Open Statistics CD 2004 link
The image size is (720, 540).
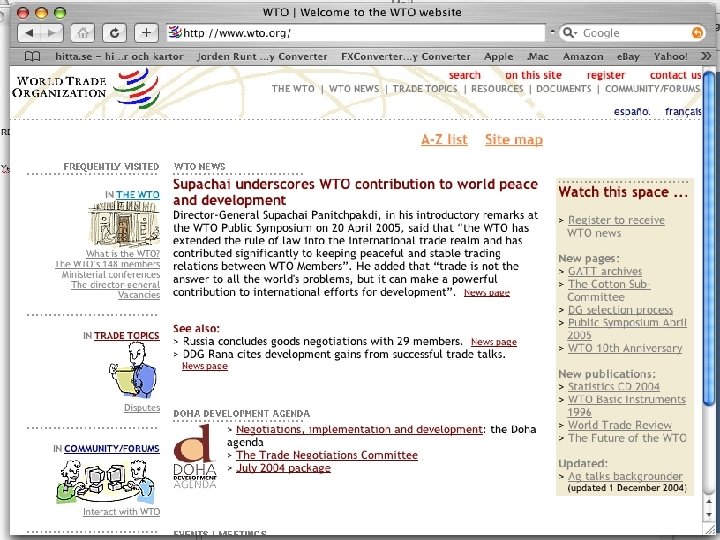(613, 387)
